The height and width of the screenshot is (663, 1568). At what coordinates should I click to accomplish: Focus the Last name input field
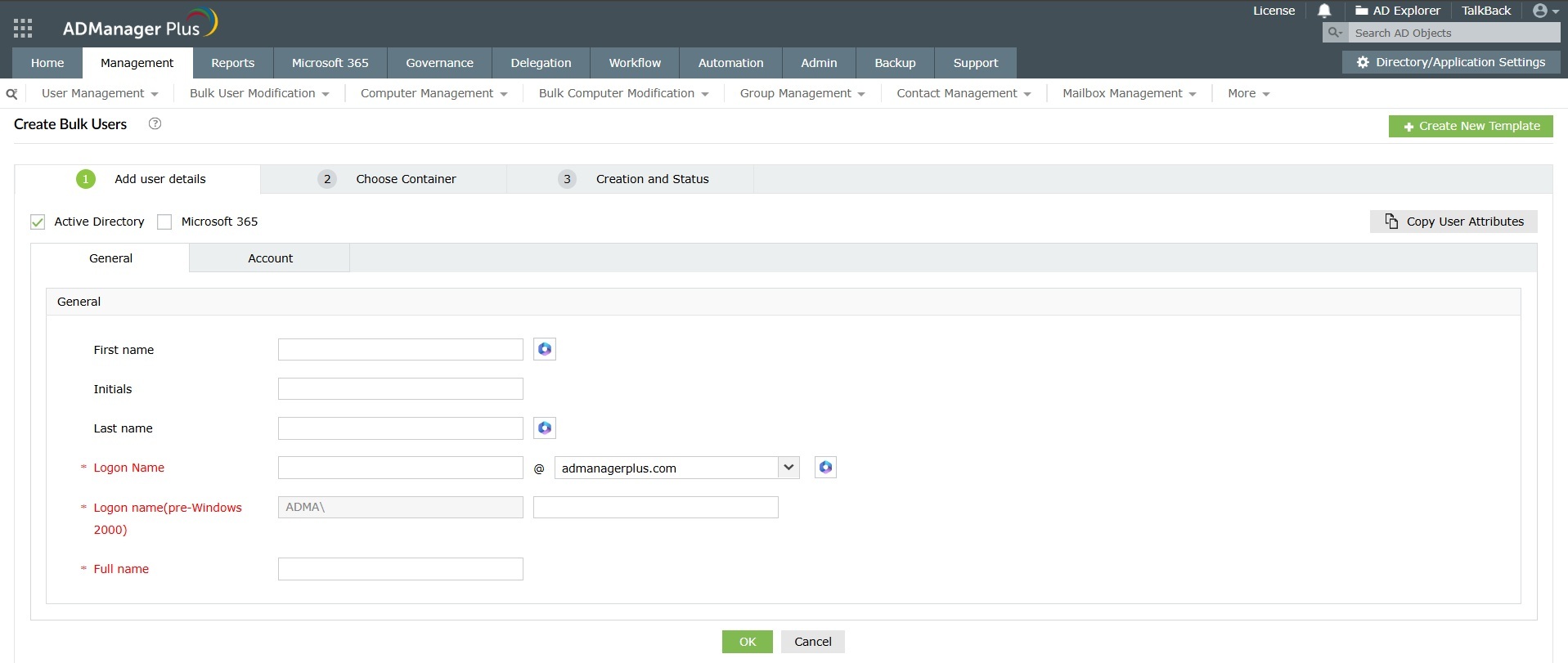coord(401,428)
